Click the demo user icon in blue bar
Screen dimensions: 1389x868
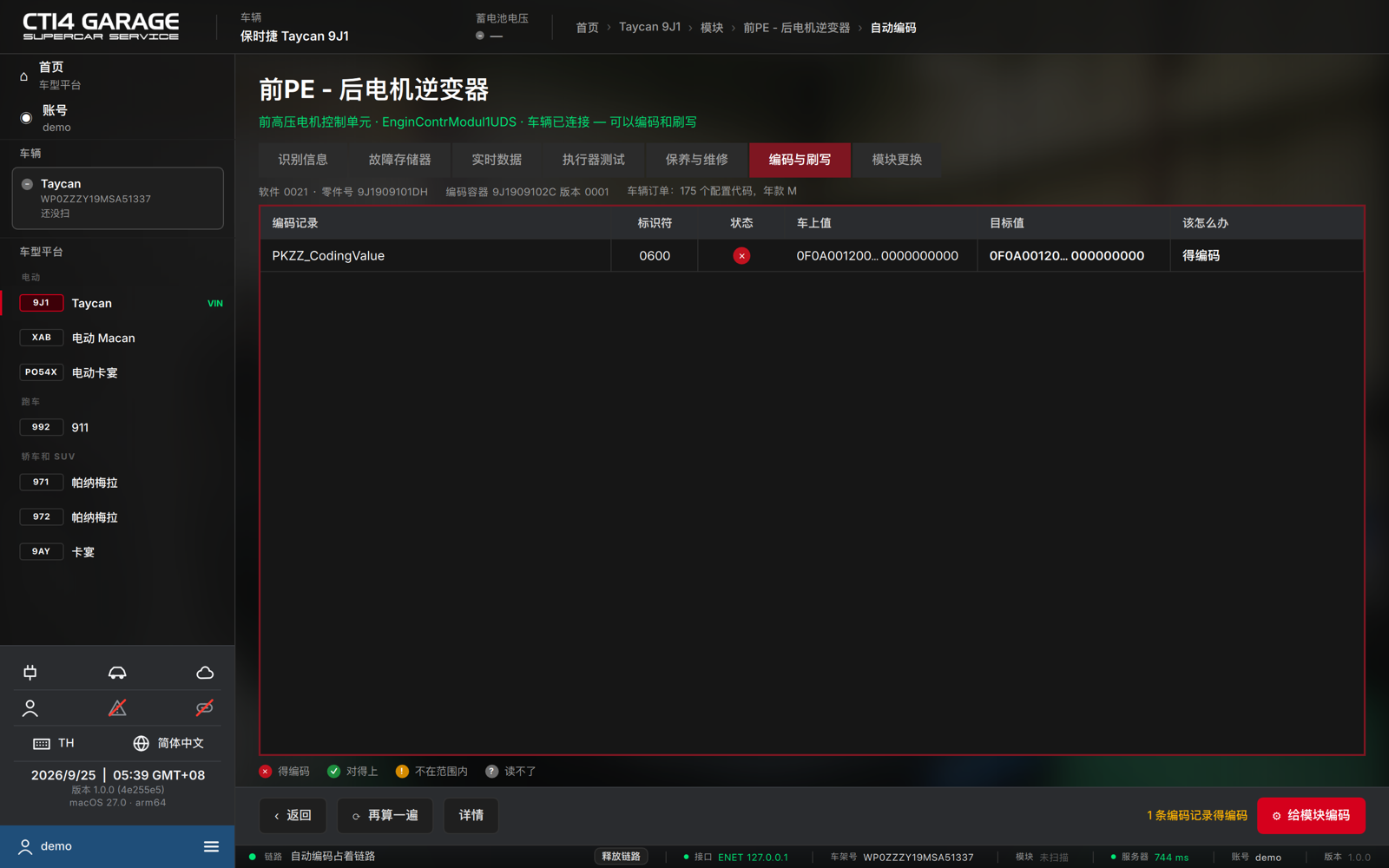point(25,846)
